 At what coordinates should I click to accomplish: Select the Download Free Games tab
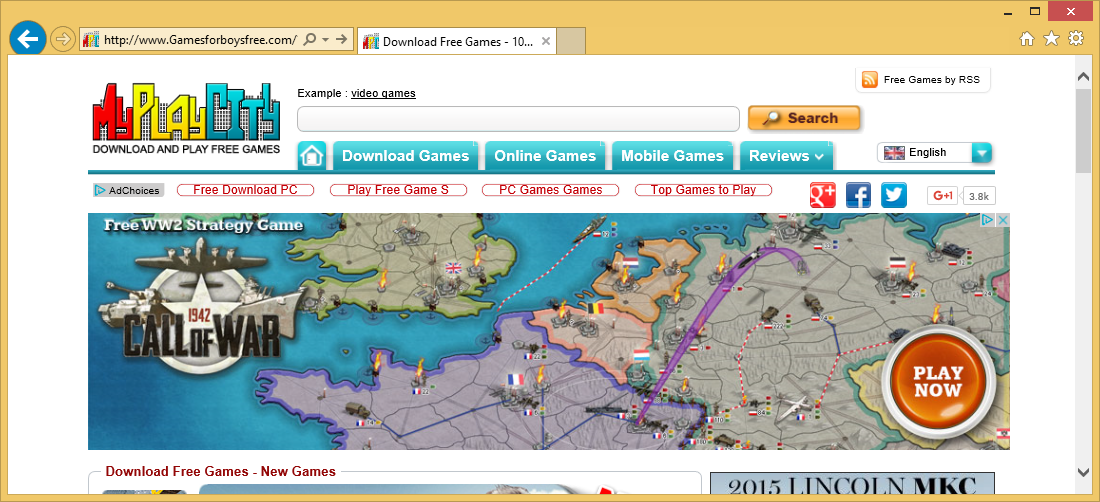(x=457, y=41)
